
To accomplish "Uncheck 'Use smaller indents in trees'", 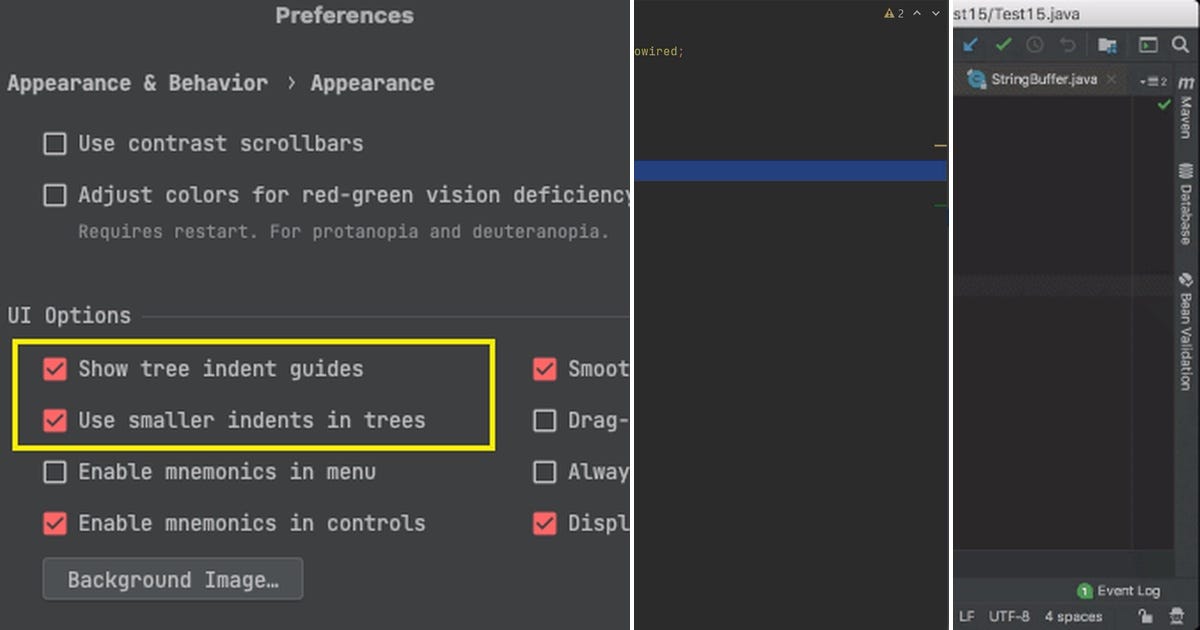I will [55, 420].
